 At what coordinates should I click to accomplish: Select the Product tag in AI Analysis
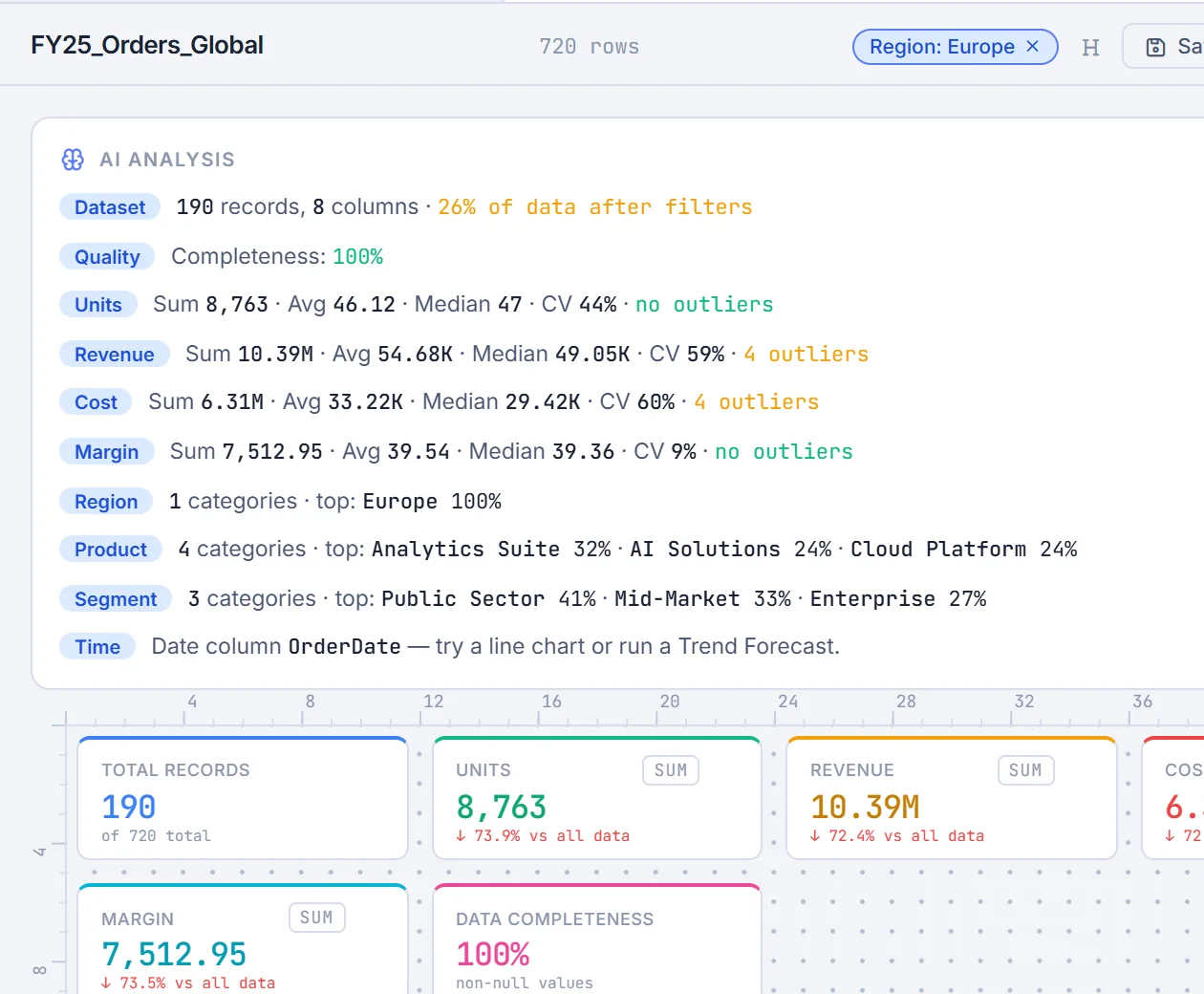[x=111, y=550]
